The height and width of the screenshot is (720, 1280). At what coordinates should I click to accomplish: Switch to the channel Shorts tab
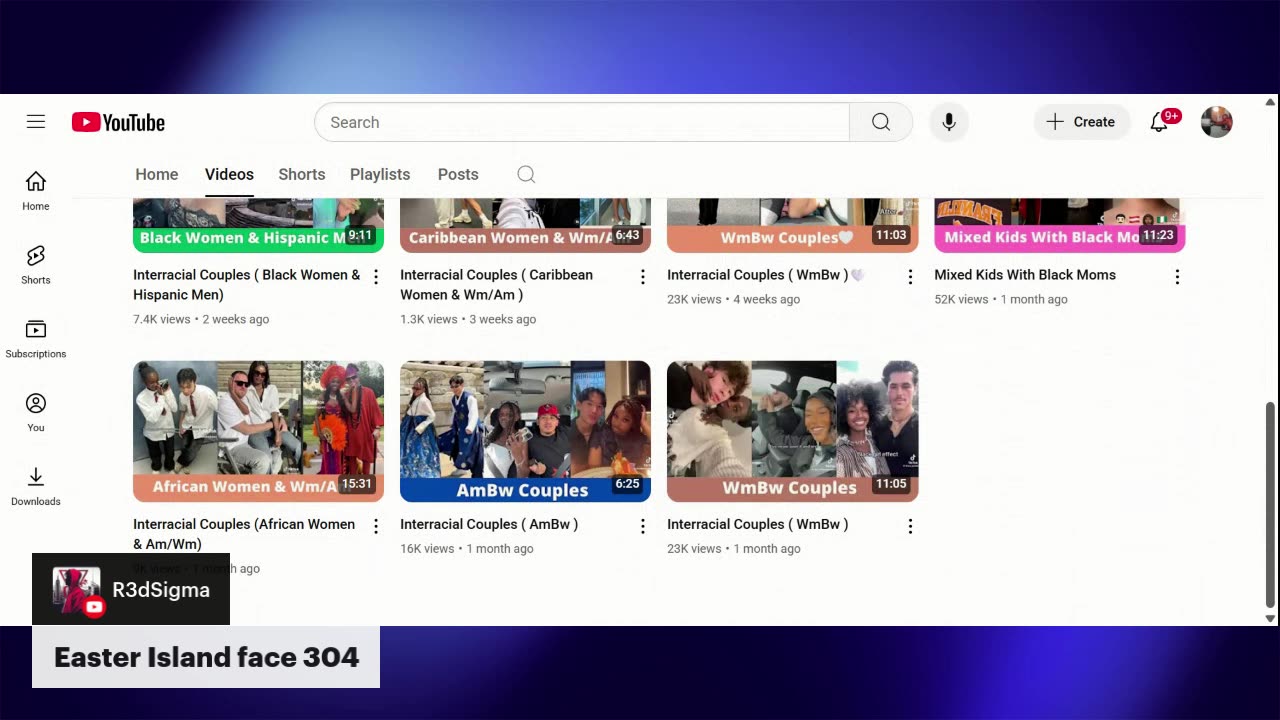pyautogui.click(x=302, y=174)
